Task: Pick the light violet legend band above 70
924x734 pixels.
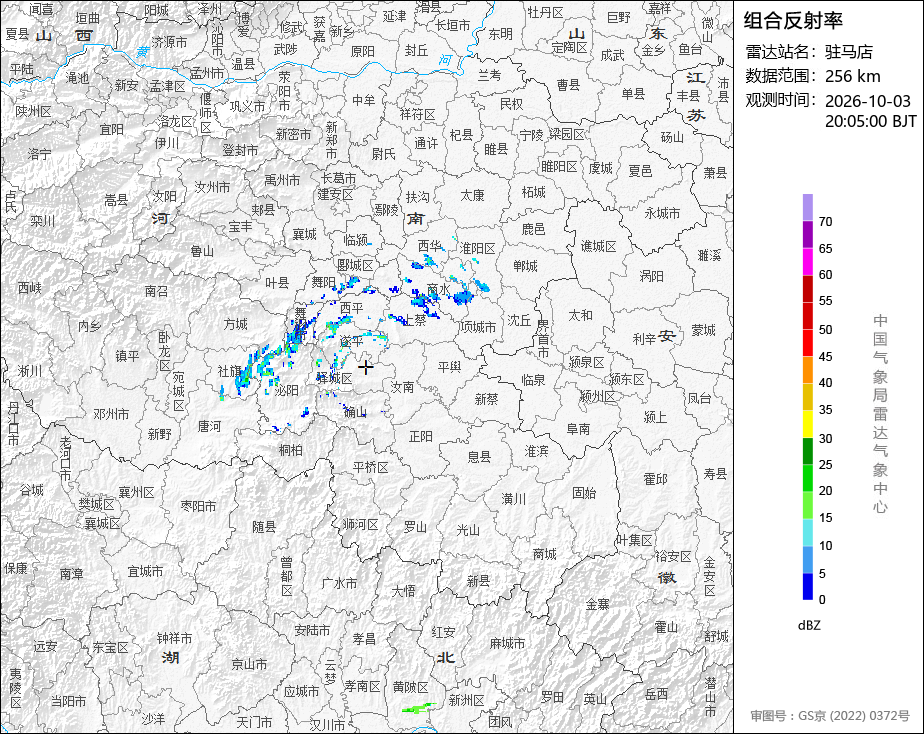Action: tap(807, 207)
